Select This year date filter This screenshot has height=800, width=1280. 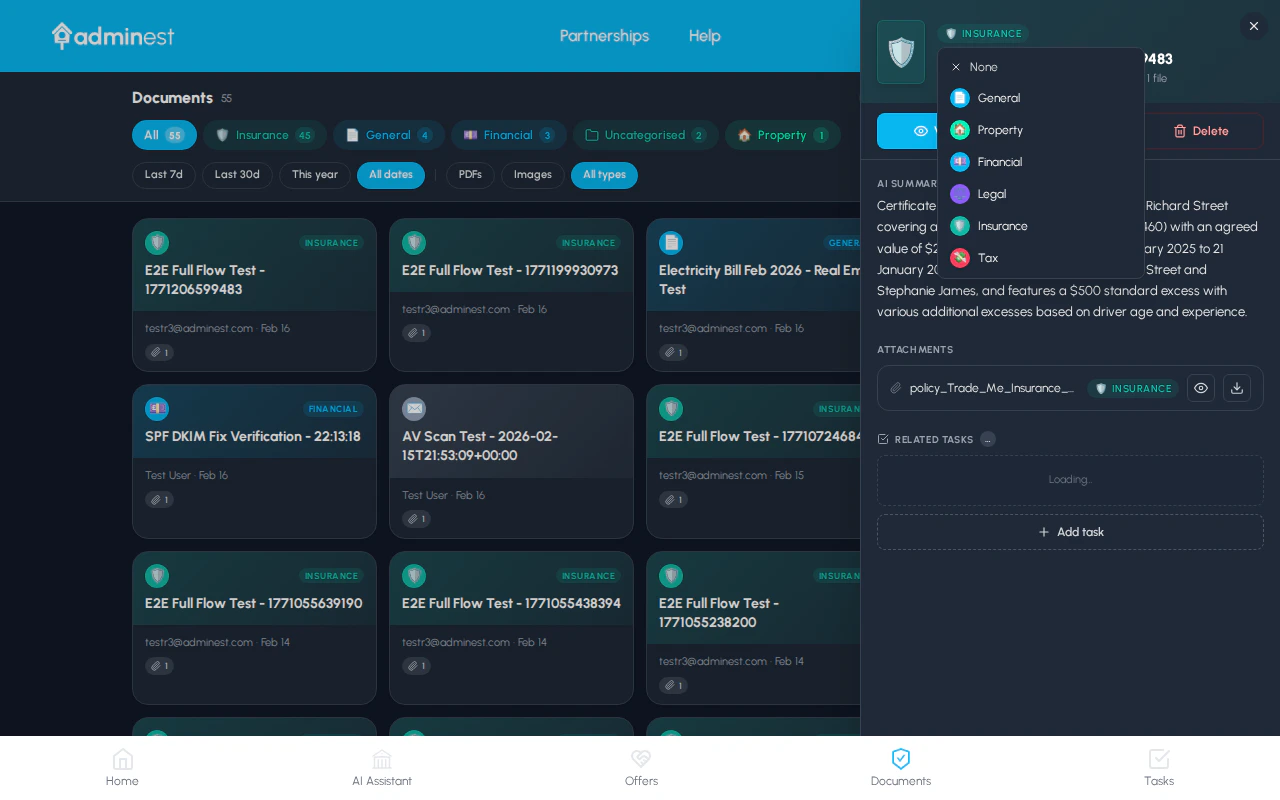tap(315, 175)
